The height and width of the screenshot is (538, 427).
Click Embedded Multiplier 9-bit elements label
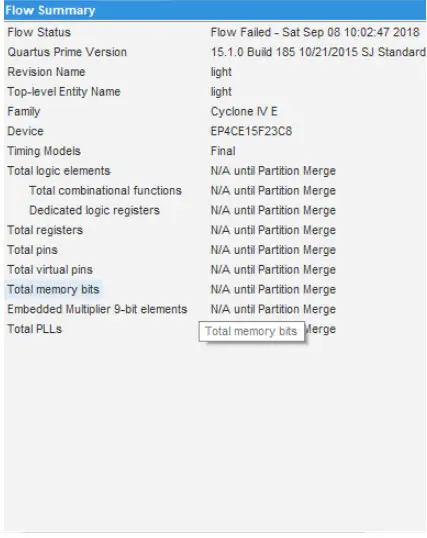click(97, 309)
